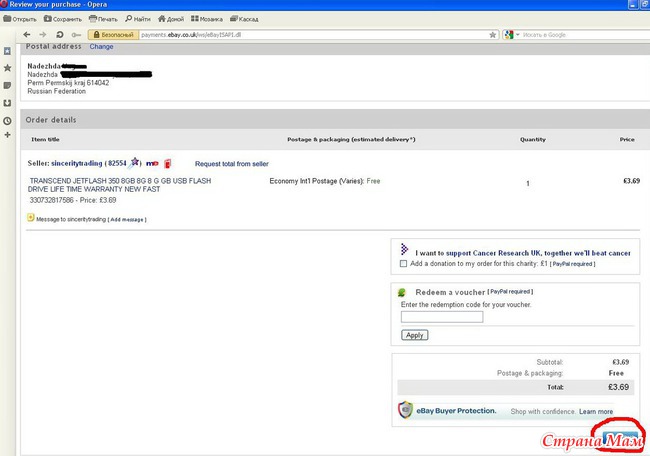The image size is (650, 456).
Task: Focus the Google search field
Action: pyautogui.click(x=585, y=35)
